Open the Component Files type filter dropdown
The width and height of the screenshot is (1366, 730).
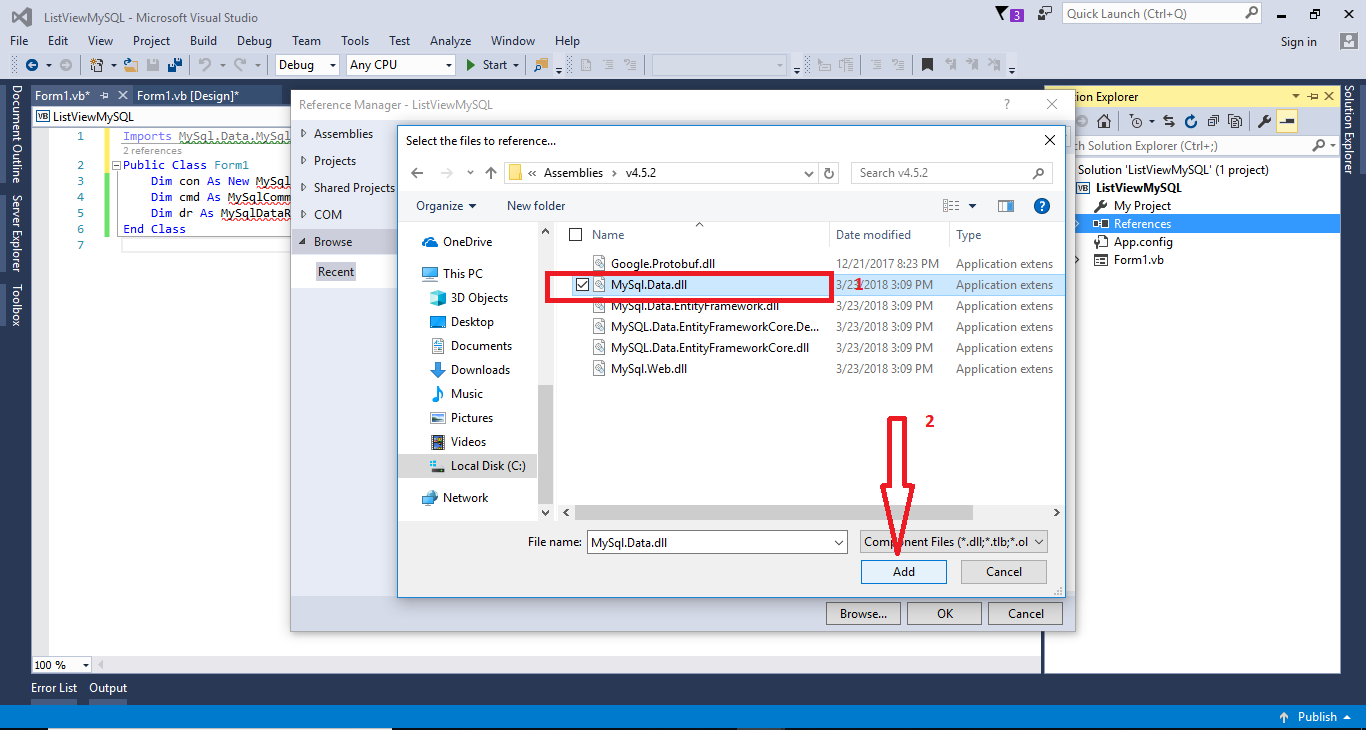point(954,542)
